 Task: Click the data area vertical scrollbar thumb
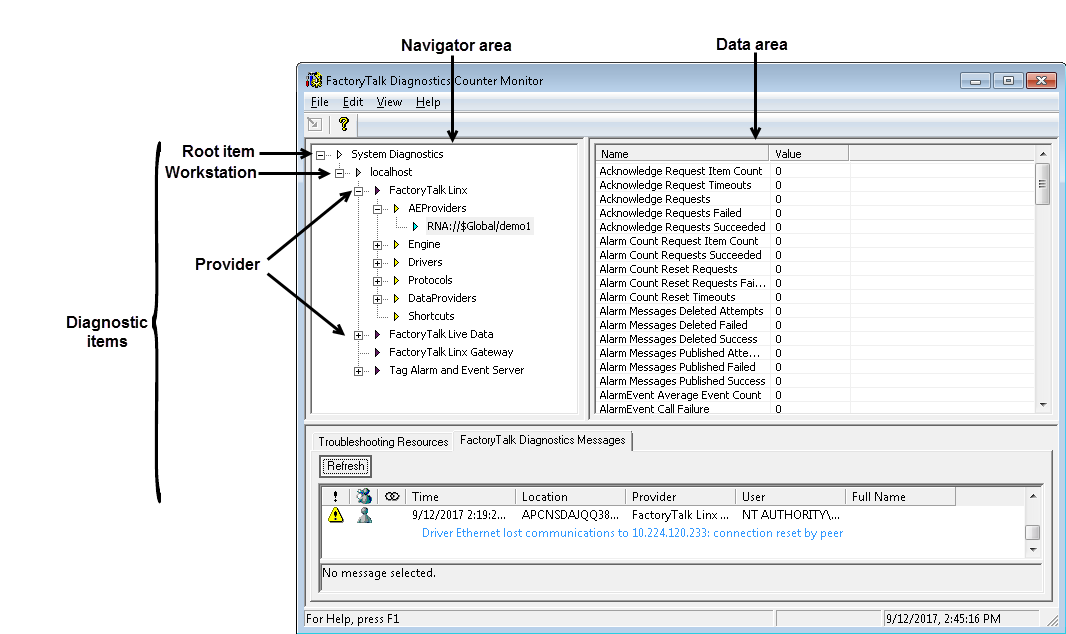click(x=1043, y=184)
